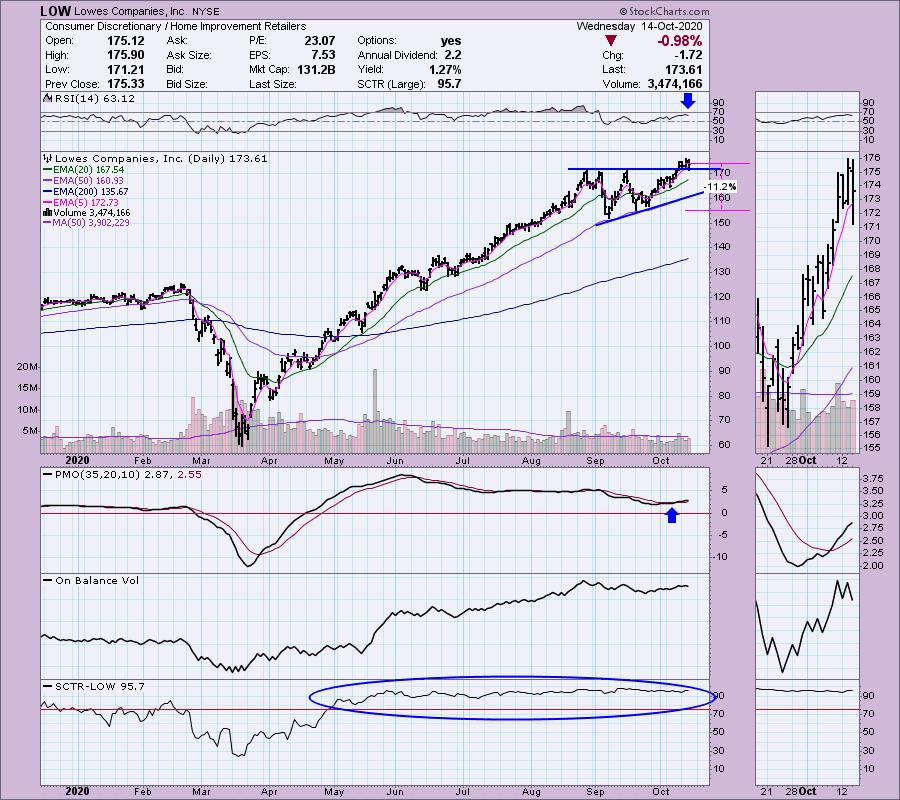Image resolution: width=900 pixels, height=800 pixels.
Task: Select the High value 175.90
Action: pos(126,55)
